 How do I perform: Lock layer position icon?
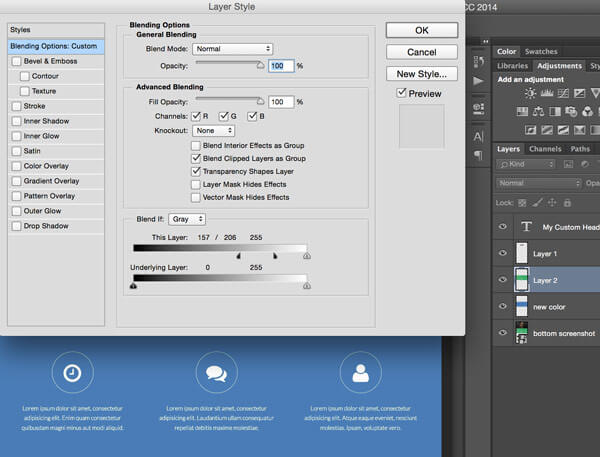(x=552, y=202)
